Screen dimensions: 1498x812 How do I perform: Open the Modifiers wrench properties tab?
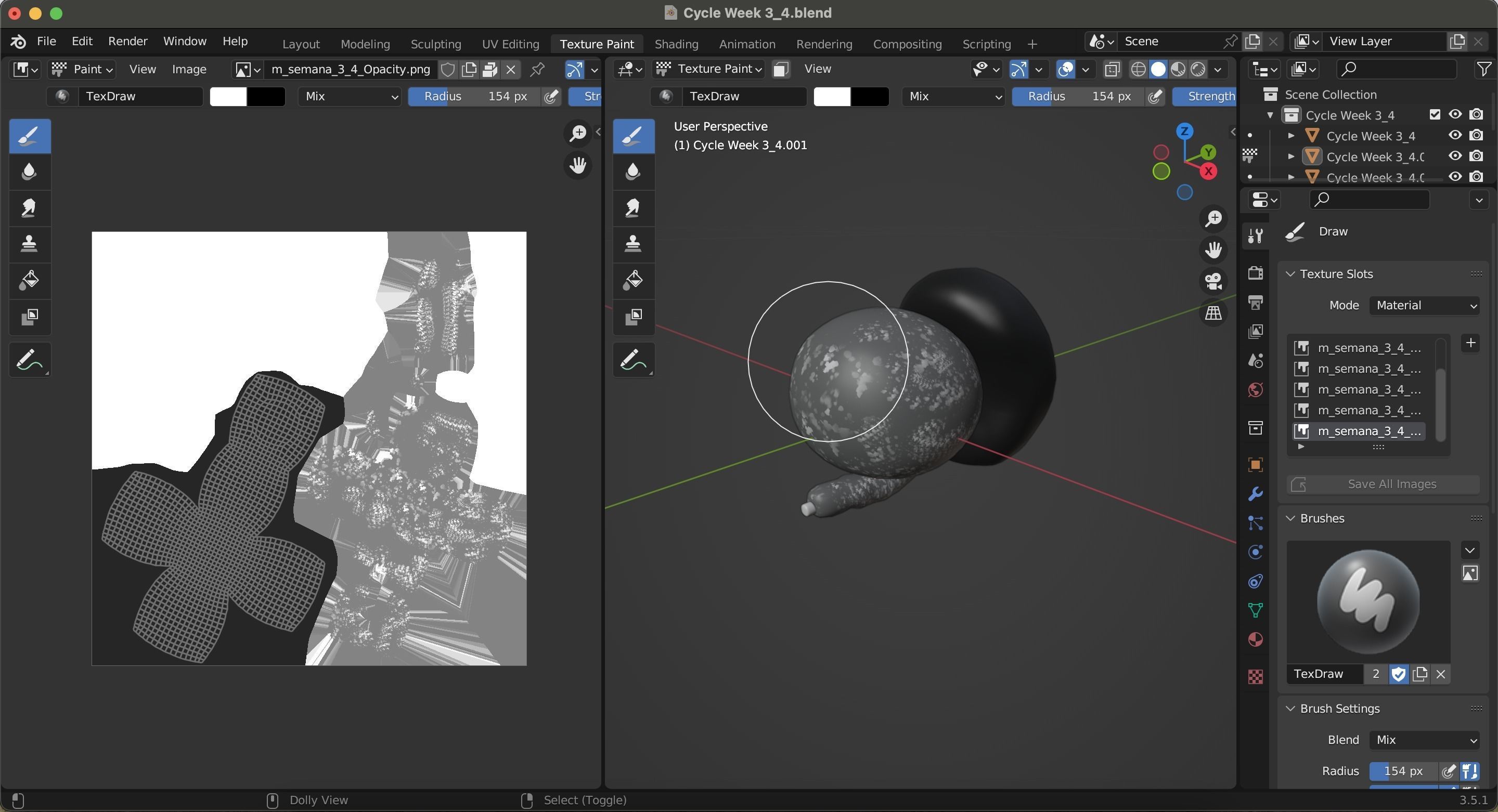click(1255, 494)
